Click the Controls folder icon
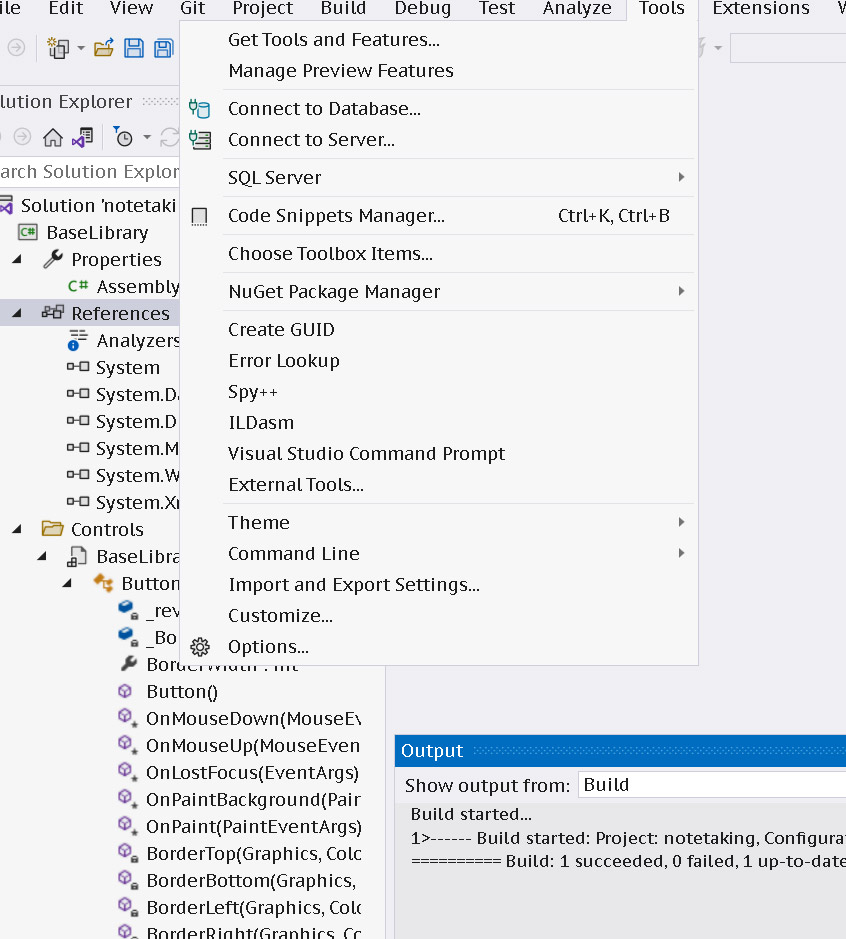This screenshot has height=939, width=846. [53, 529]
